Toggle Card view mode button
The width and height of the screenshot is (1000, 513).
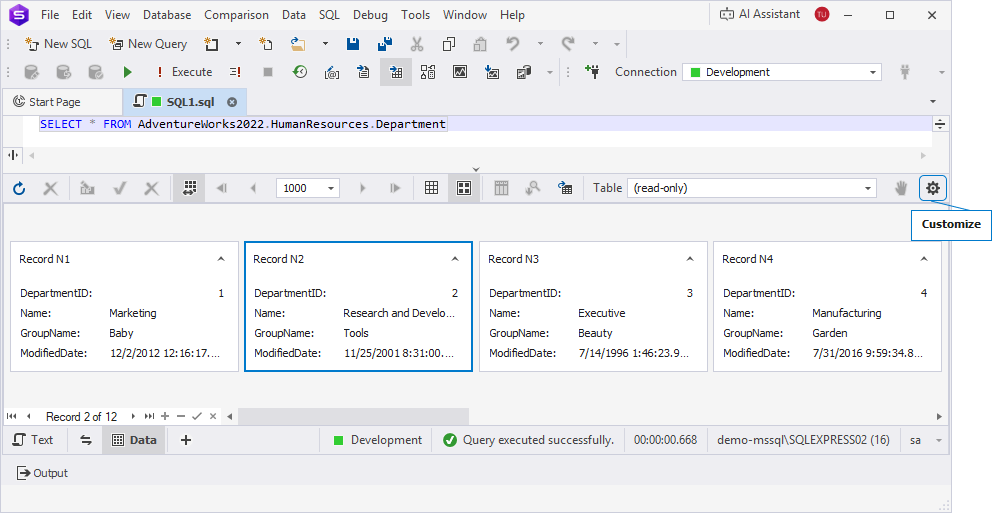pyautogui.click(x=464, y=188)
